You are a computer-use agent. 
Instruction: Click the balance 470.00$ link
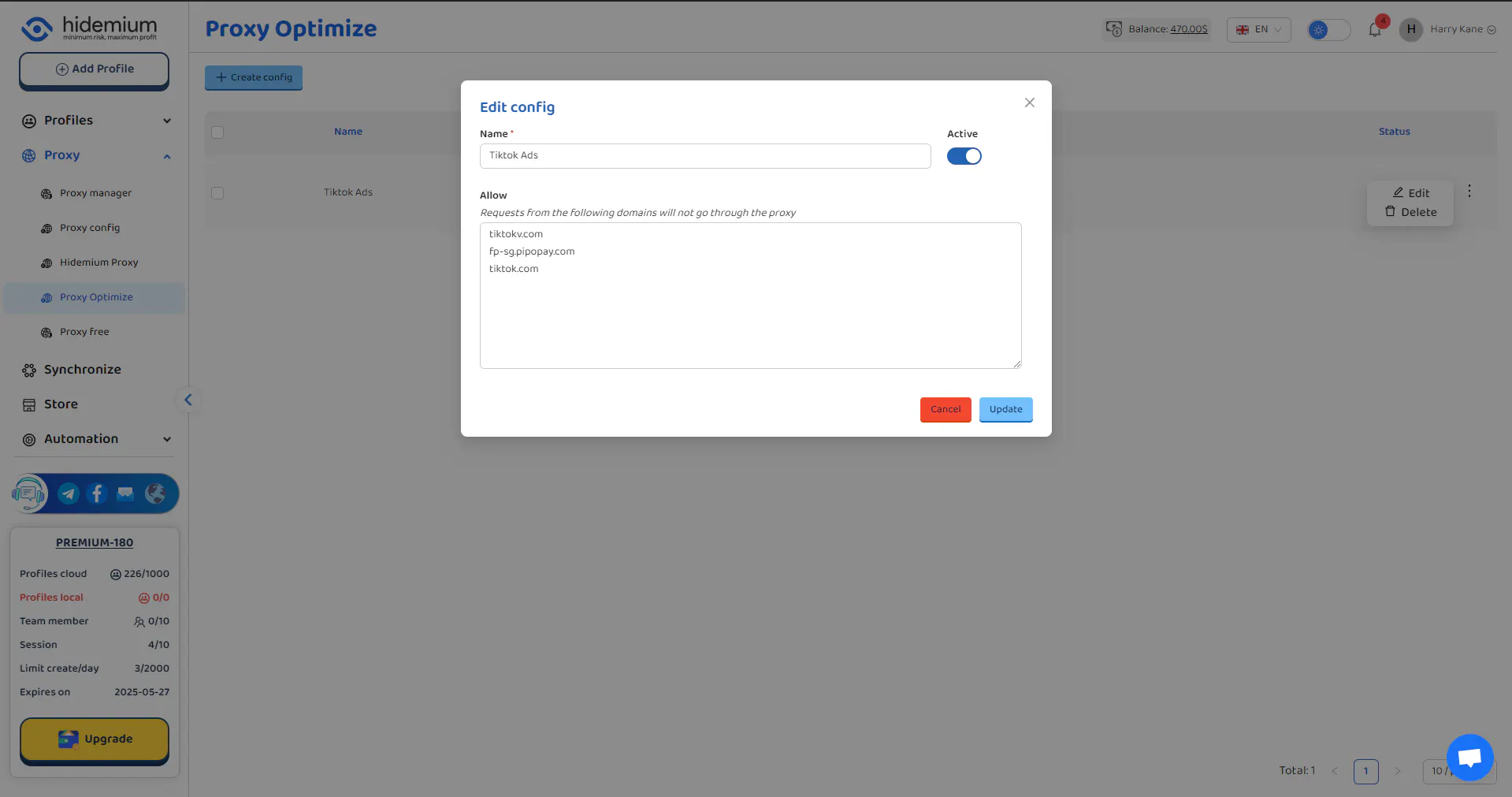[1188, 29]
